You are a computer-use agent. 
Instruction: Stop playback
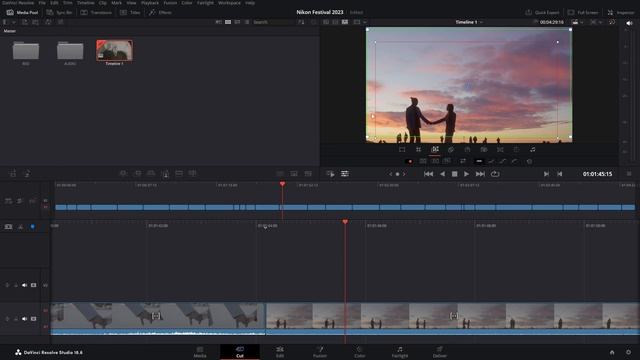[x=454, y=174]
